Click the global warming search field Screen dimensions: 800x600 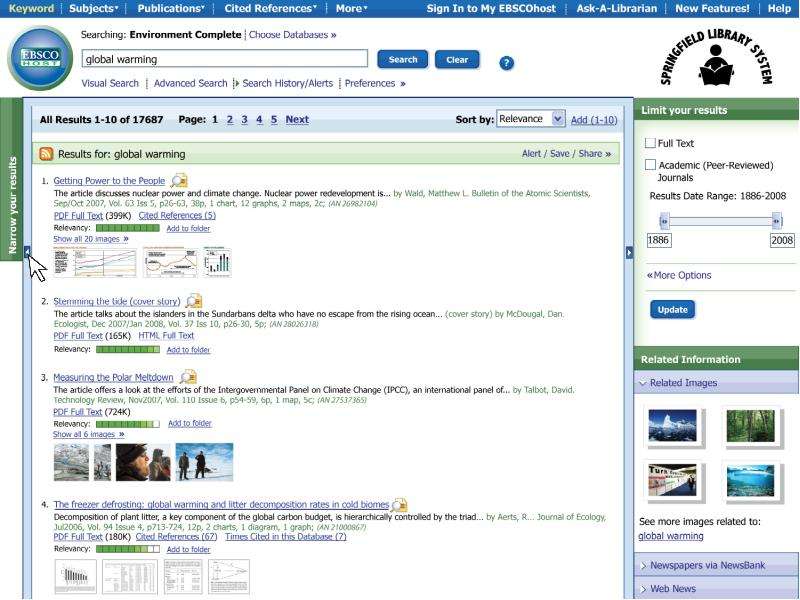(224, 59)
